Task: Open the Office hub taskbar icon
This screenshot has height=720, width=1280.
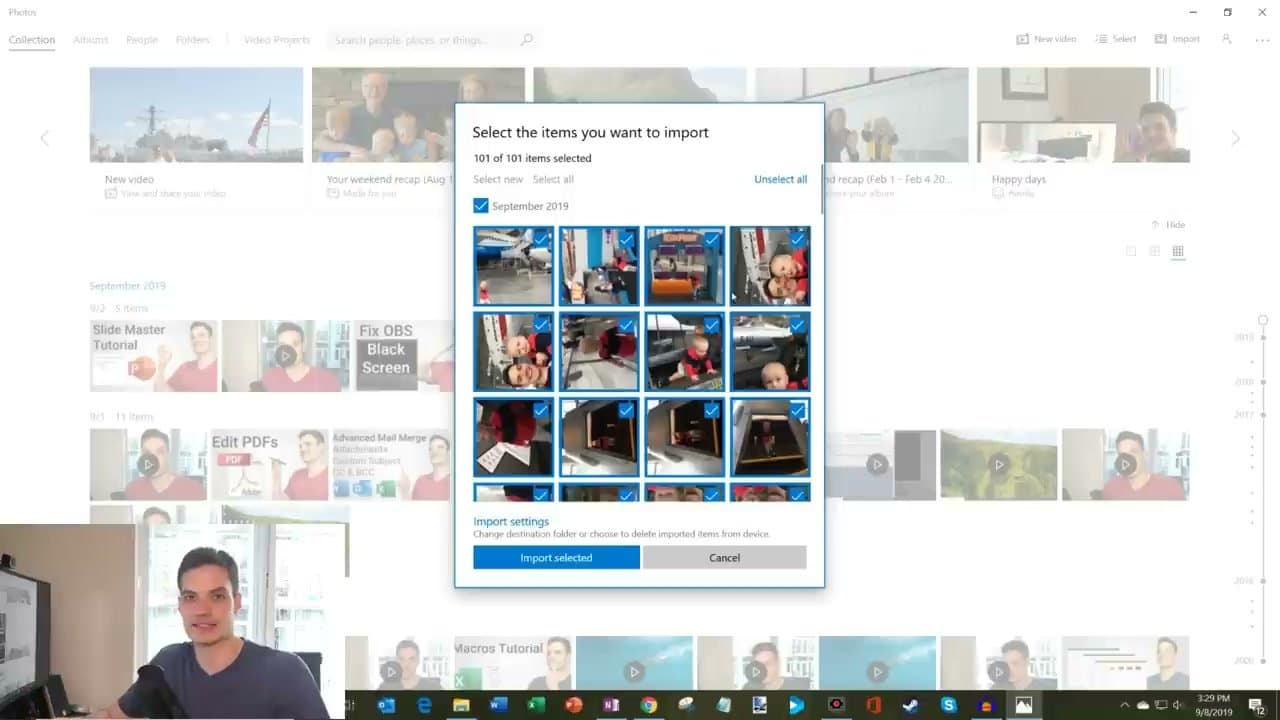Action: (x=873, y=705)
